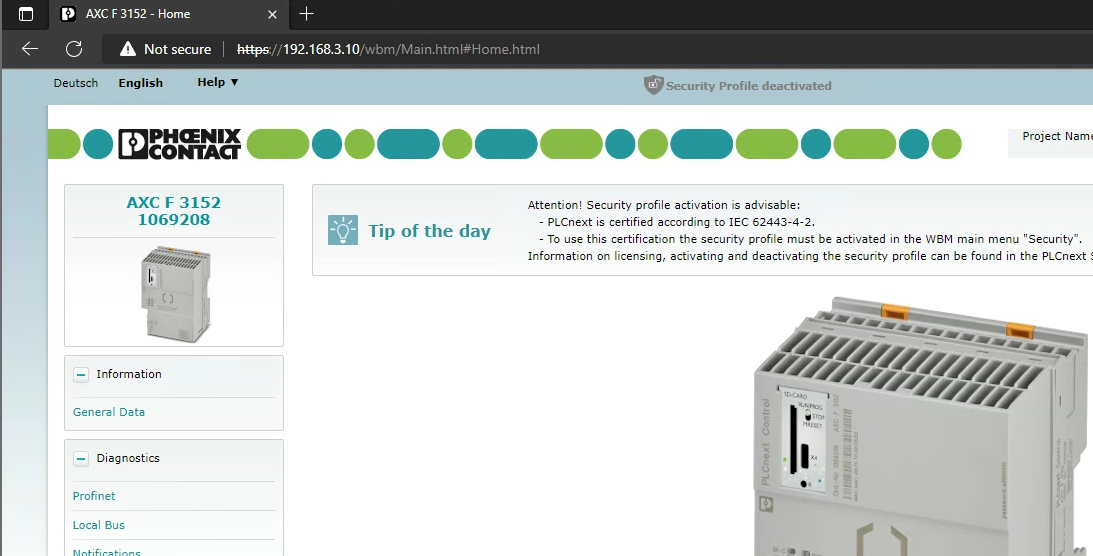The image size is (1093, 556).
Task: Collapse the Information section
Action: 81,375
